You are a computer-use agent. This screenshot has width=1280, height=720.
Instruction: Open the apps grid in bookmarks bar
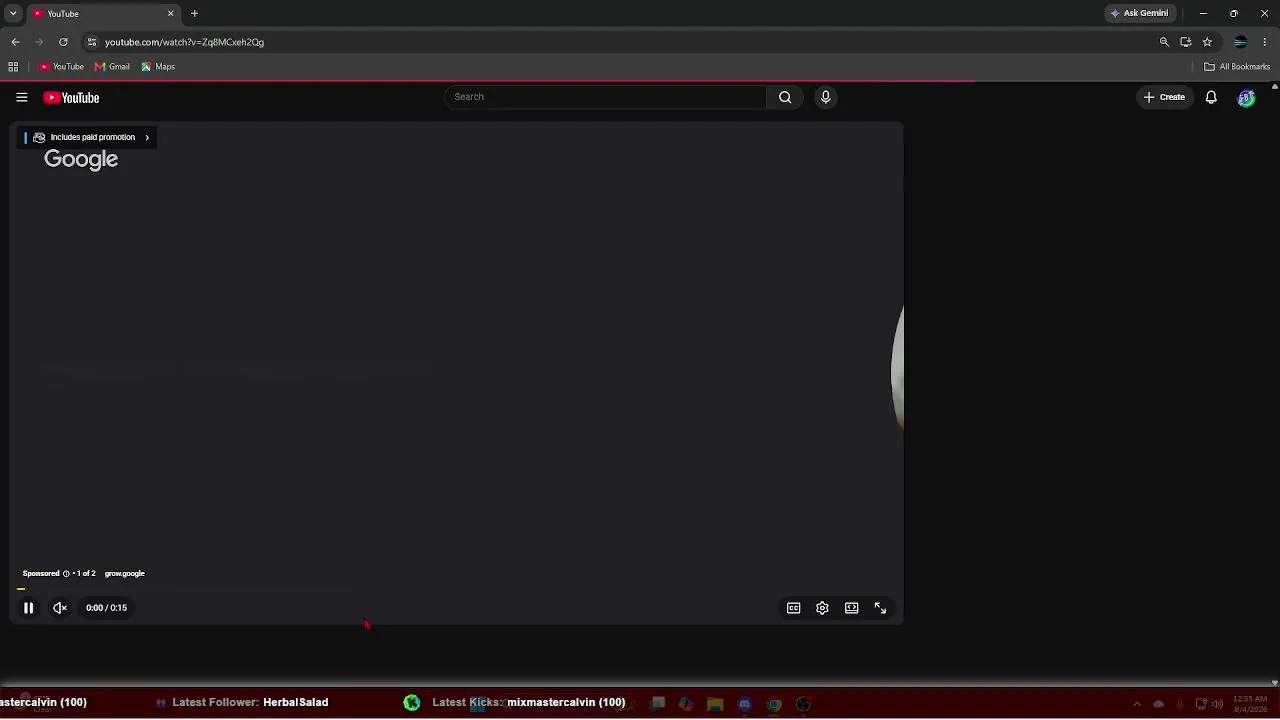(x=13, y=67)
